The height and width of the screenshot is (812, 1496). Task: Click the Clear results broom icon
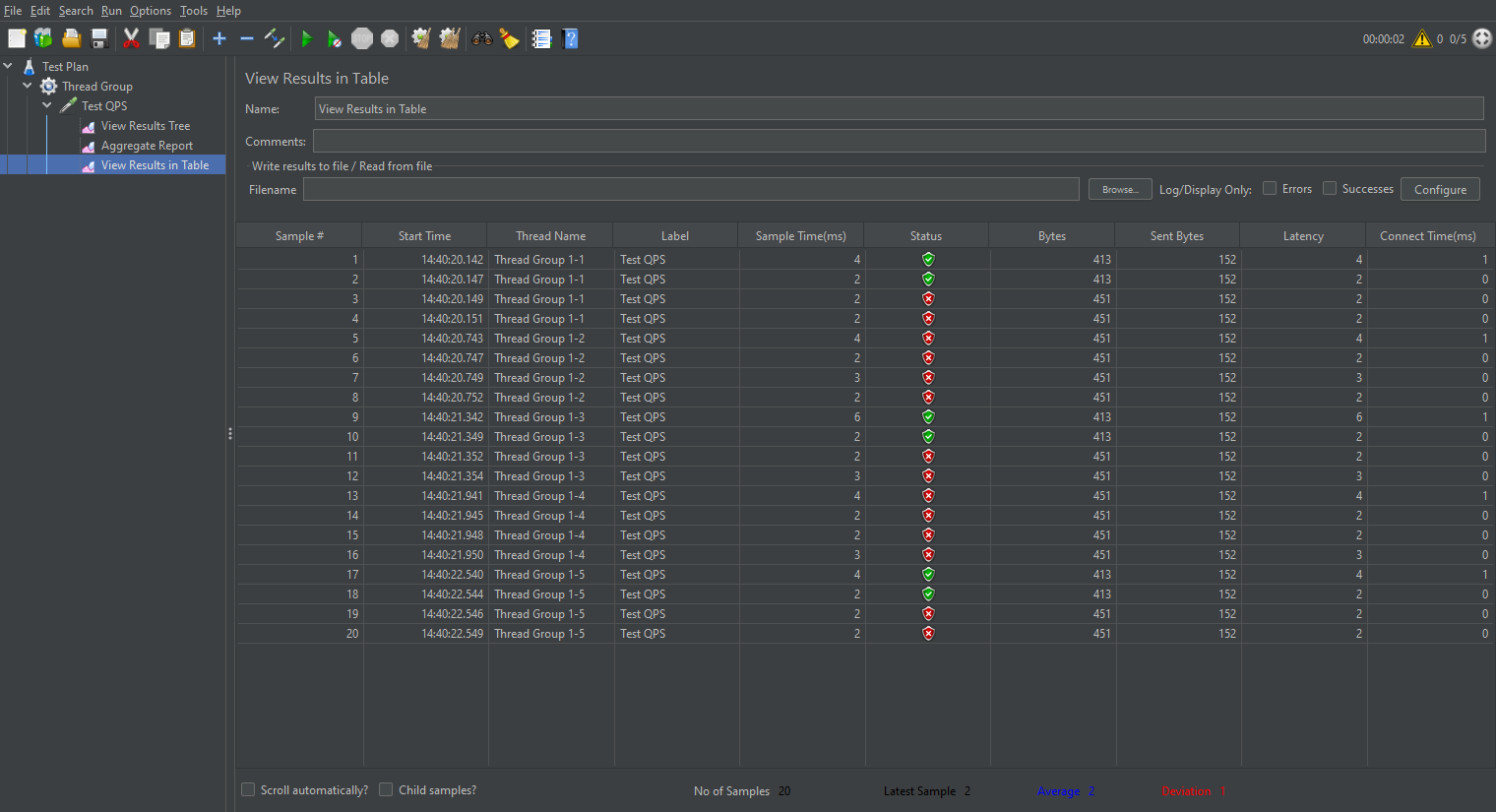(x=421, y=38)
